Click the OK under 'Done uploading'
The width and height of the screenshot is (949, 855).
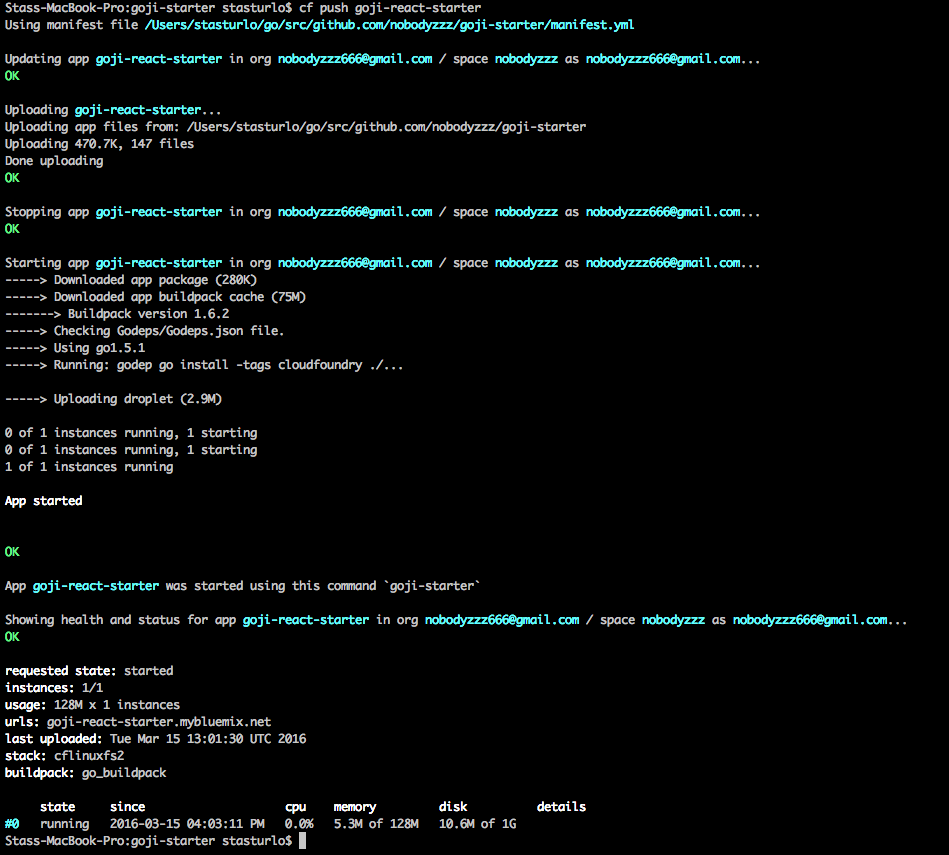[12, 177]
